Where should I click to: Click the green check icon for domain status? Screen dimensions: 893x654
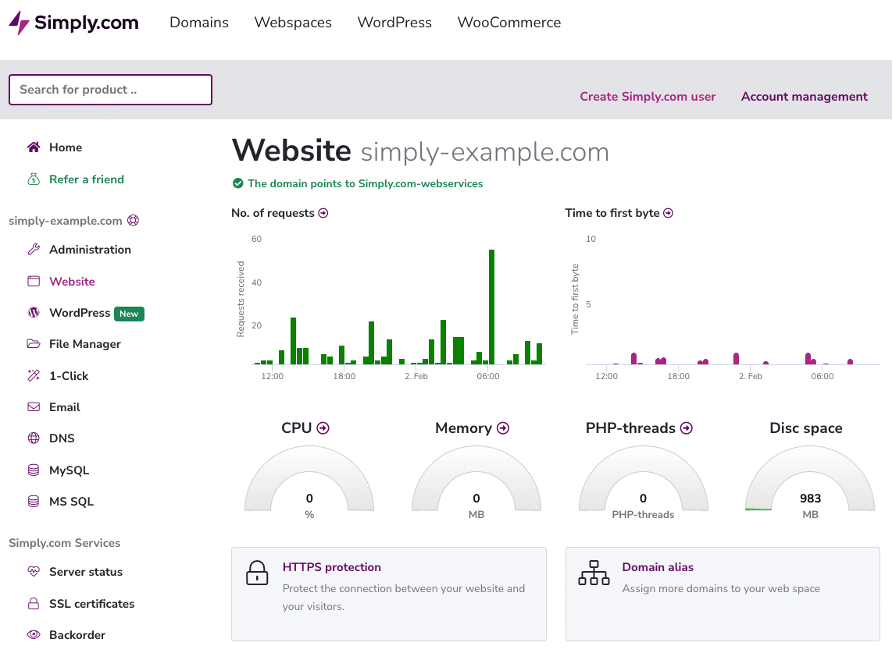pos(238,183)
